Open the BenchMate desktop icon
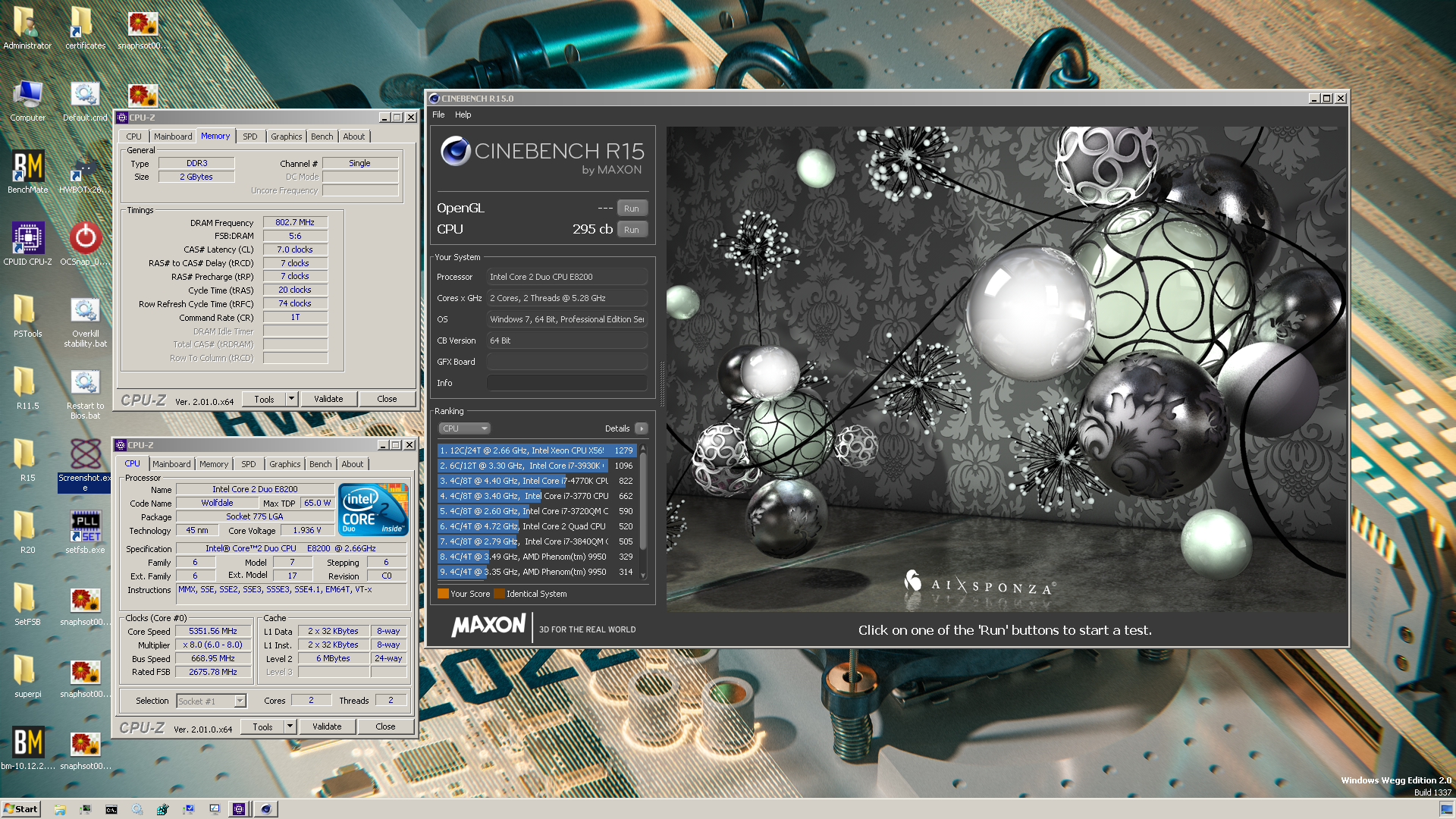Screen dimensions: 1456x819 click(28, 172)
